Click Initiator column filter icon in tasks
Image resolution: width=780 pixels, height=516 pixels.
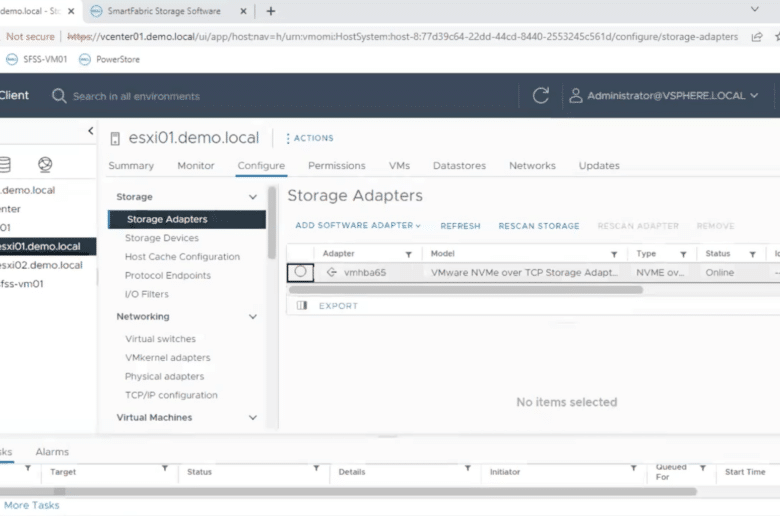tap(633, 468)
